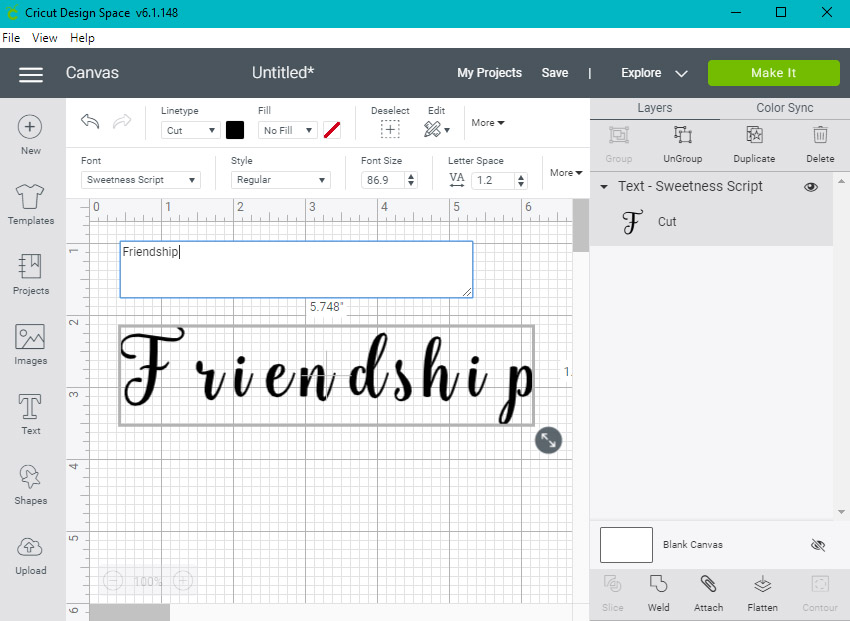Adjust letter space with stepper arrows
850x621 pixels.
click(521, 180)
